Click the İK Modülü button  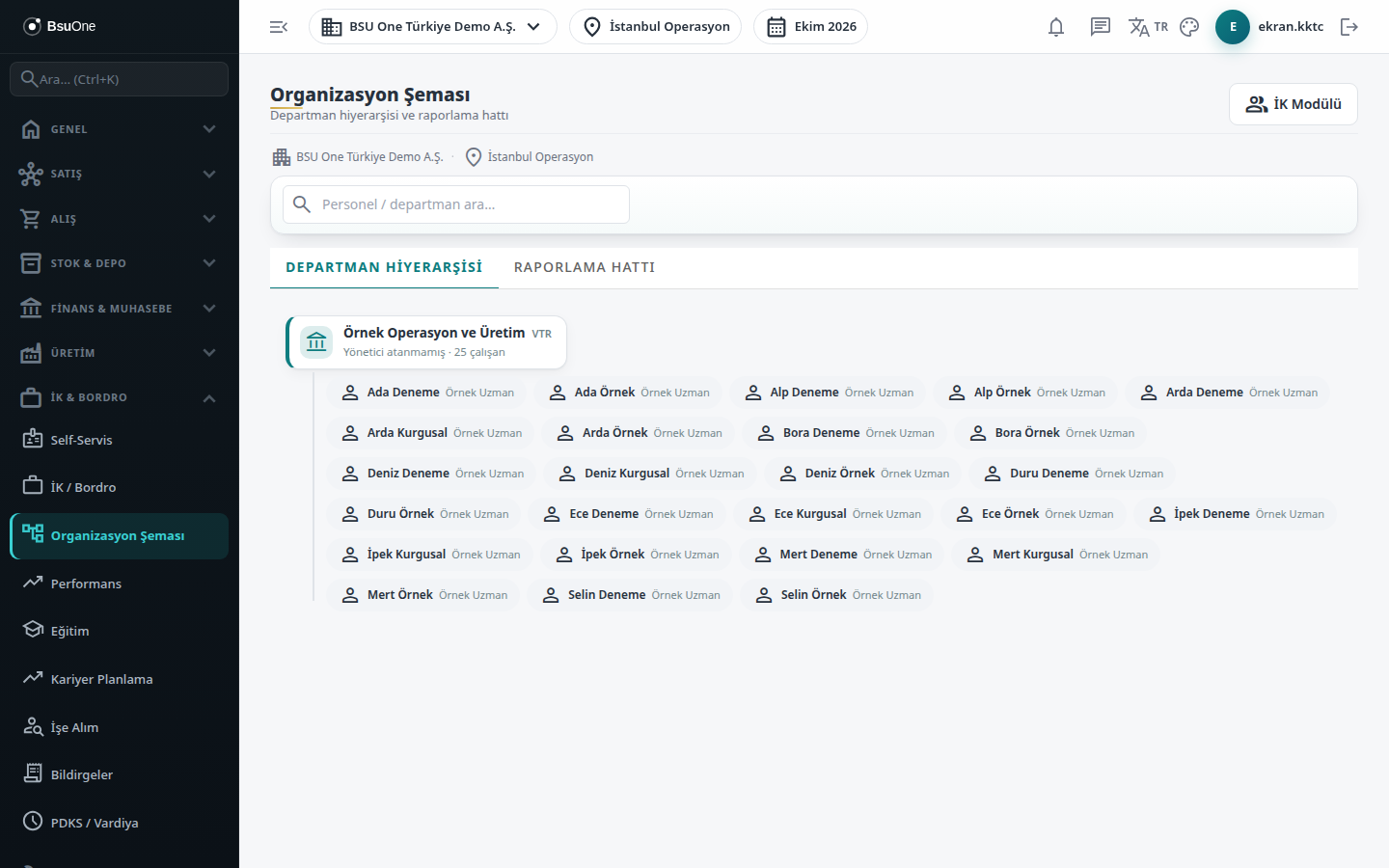click(1294, 104)
